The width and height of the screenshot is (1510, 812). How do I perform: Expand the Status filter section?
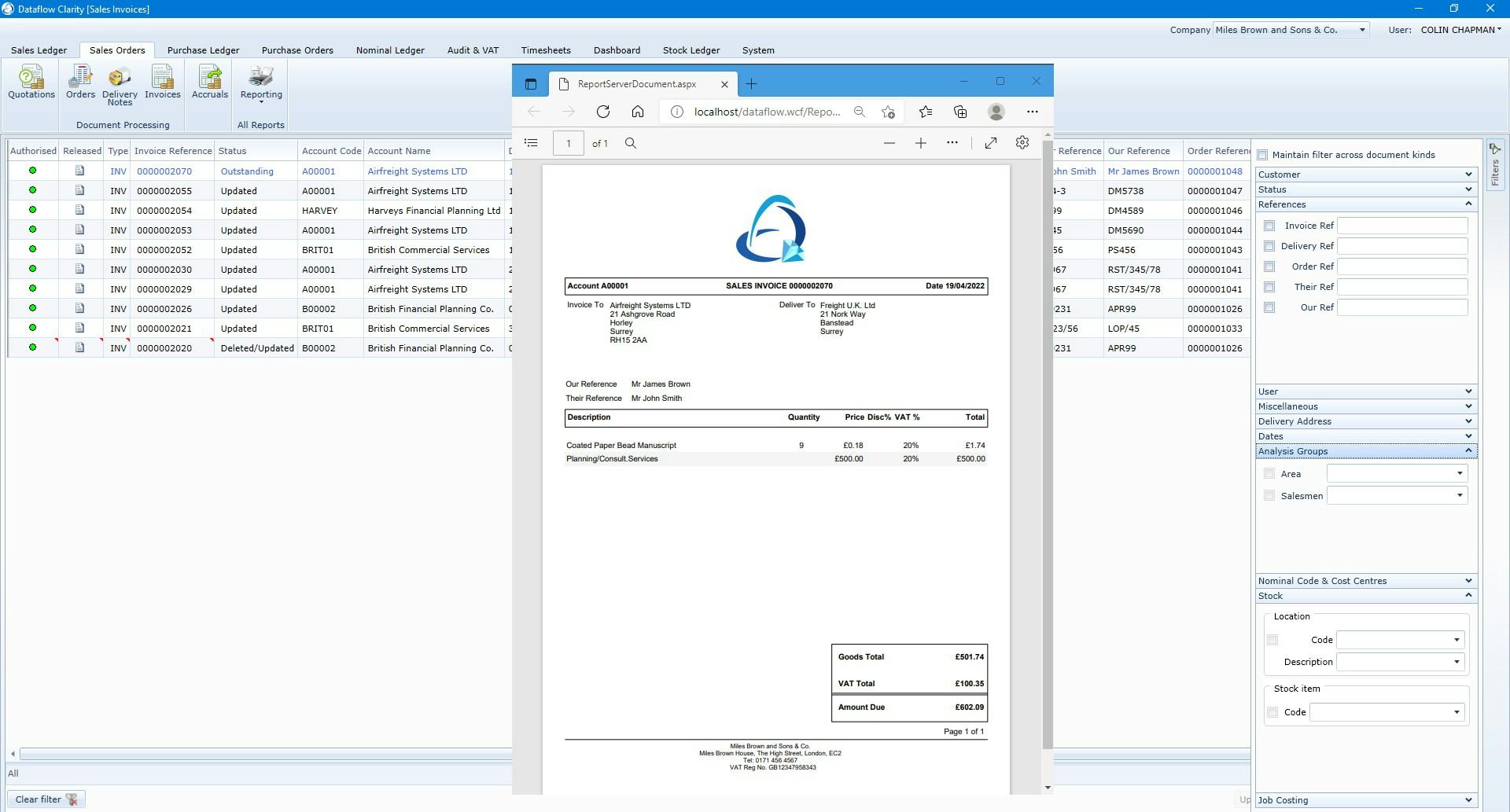pyautogui.click(x=1366, y=189)
